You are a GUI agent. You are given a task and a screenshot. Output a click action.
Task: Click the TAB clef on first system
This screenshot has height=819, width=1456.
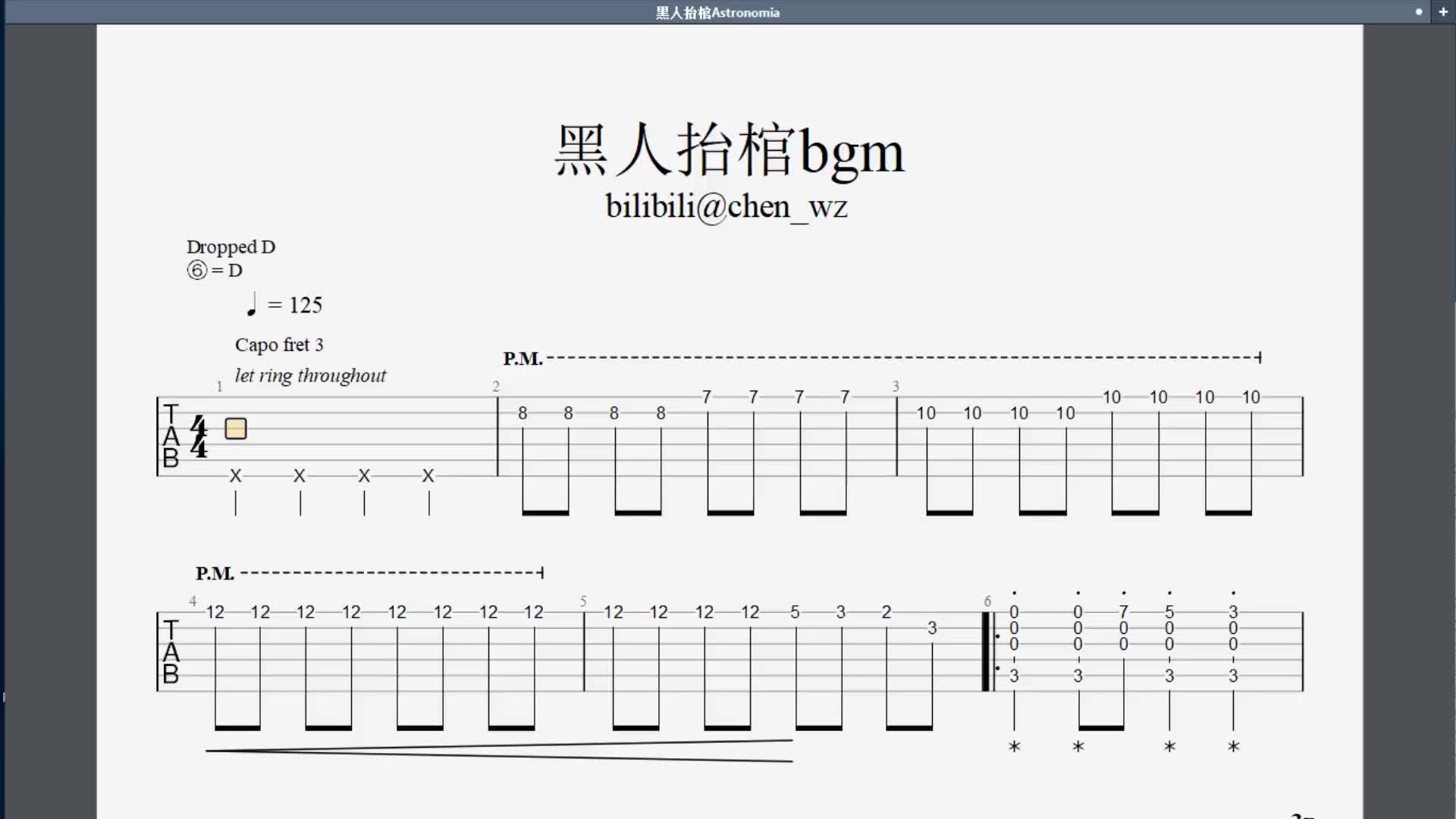(x=171, y=436)
